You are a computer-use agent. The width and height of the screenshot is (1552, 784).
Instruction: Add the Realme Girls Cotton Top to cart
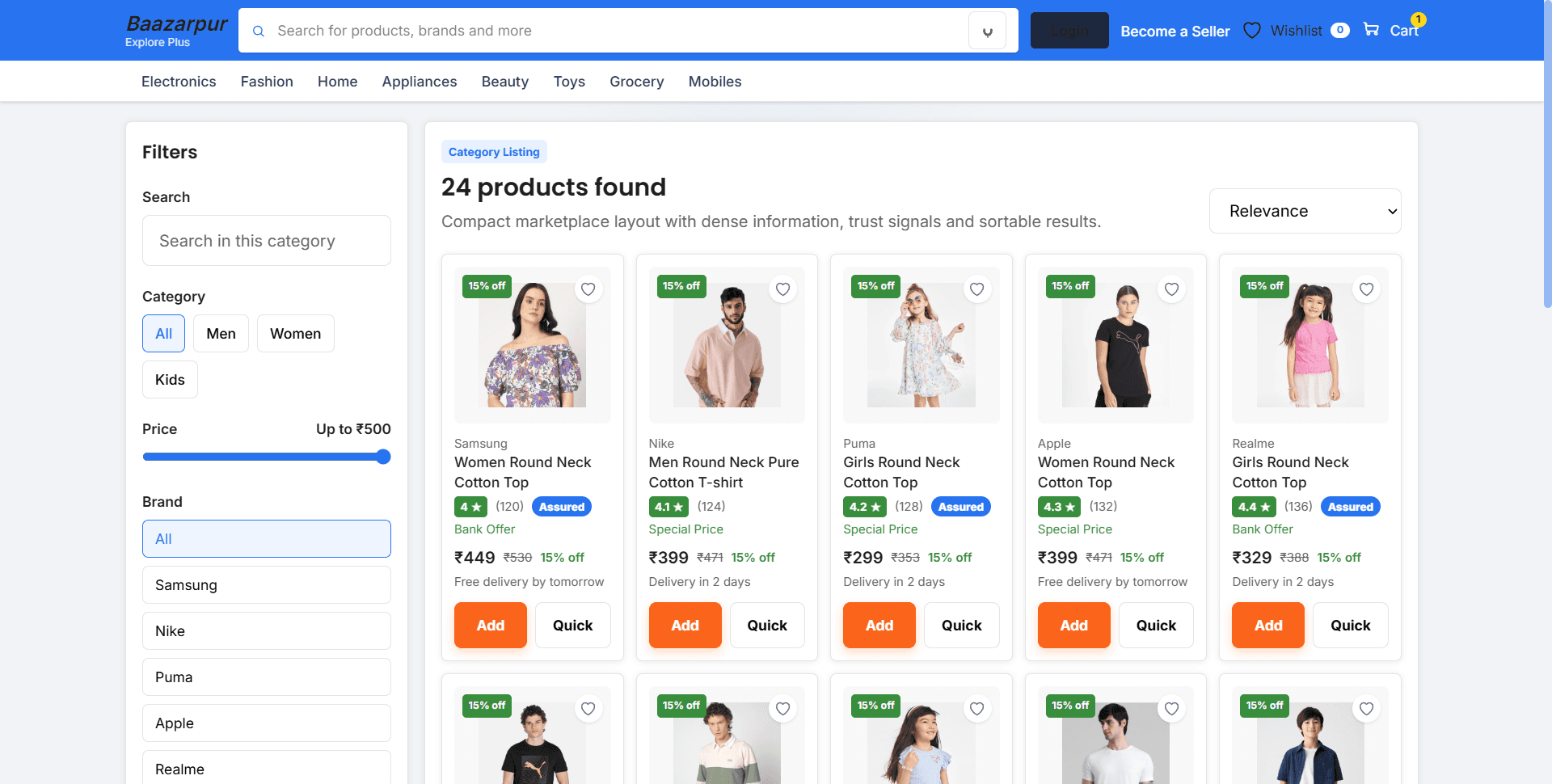1268,626
